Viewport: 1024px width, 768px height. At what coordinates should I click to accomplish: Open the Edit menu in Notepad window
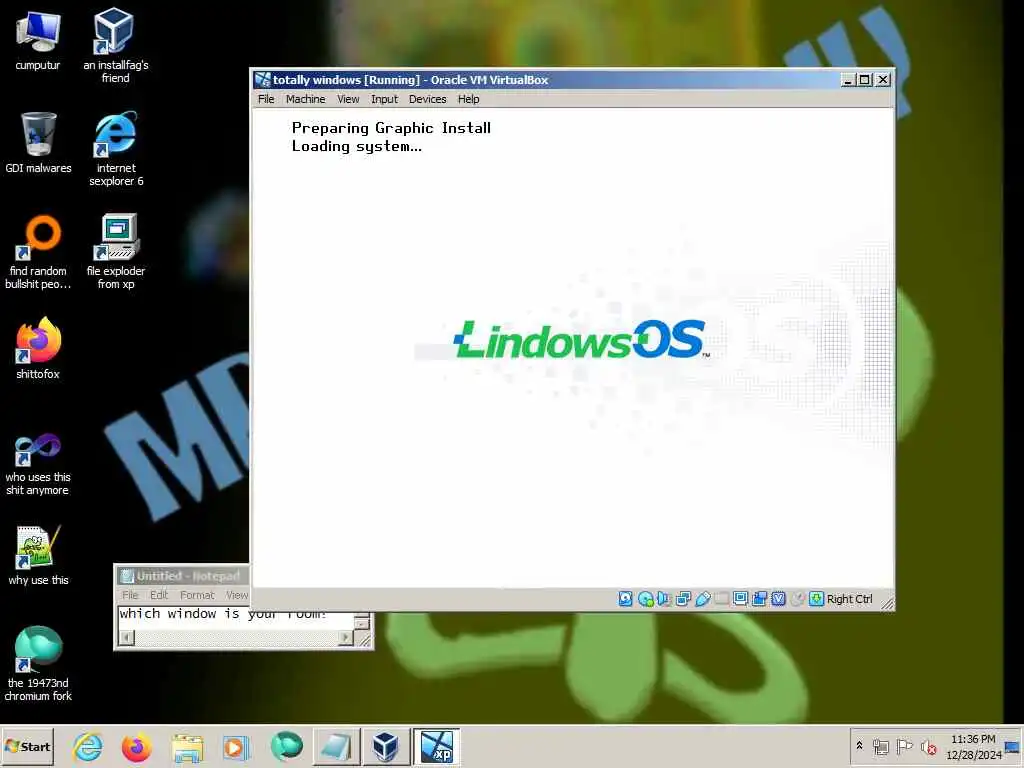coord(159,595)
